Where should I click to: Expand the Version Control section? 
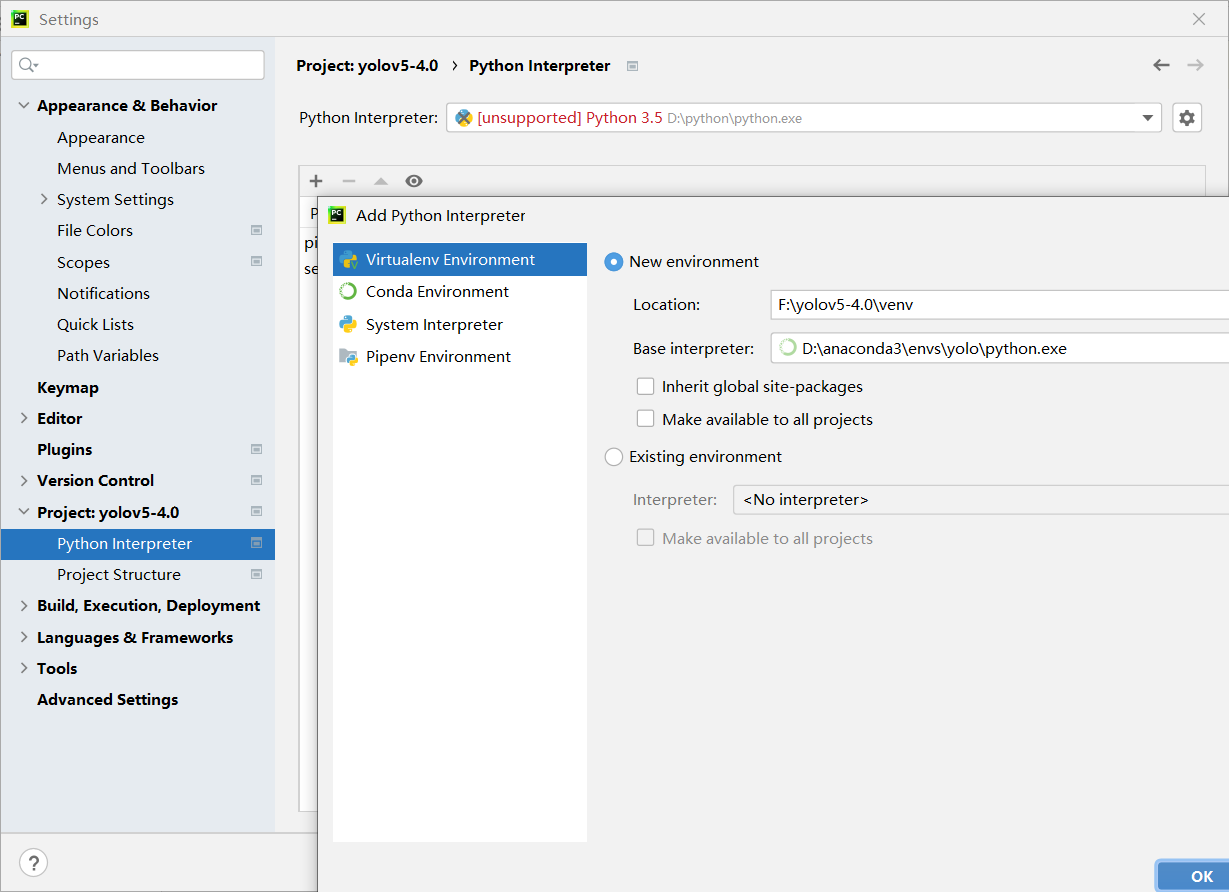(x=24, y=480)
